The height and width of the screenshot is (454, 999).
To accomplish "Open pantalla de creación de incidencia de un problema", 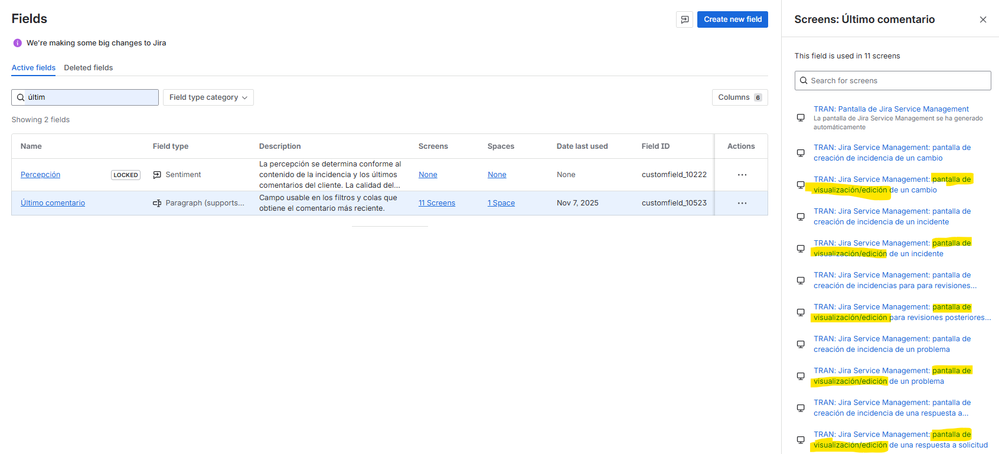I will (x=892, y=344).
